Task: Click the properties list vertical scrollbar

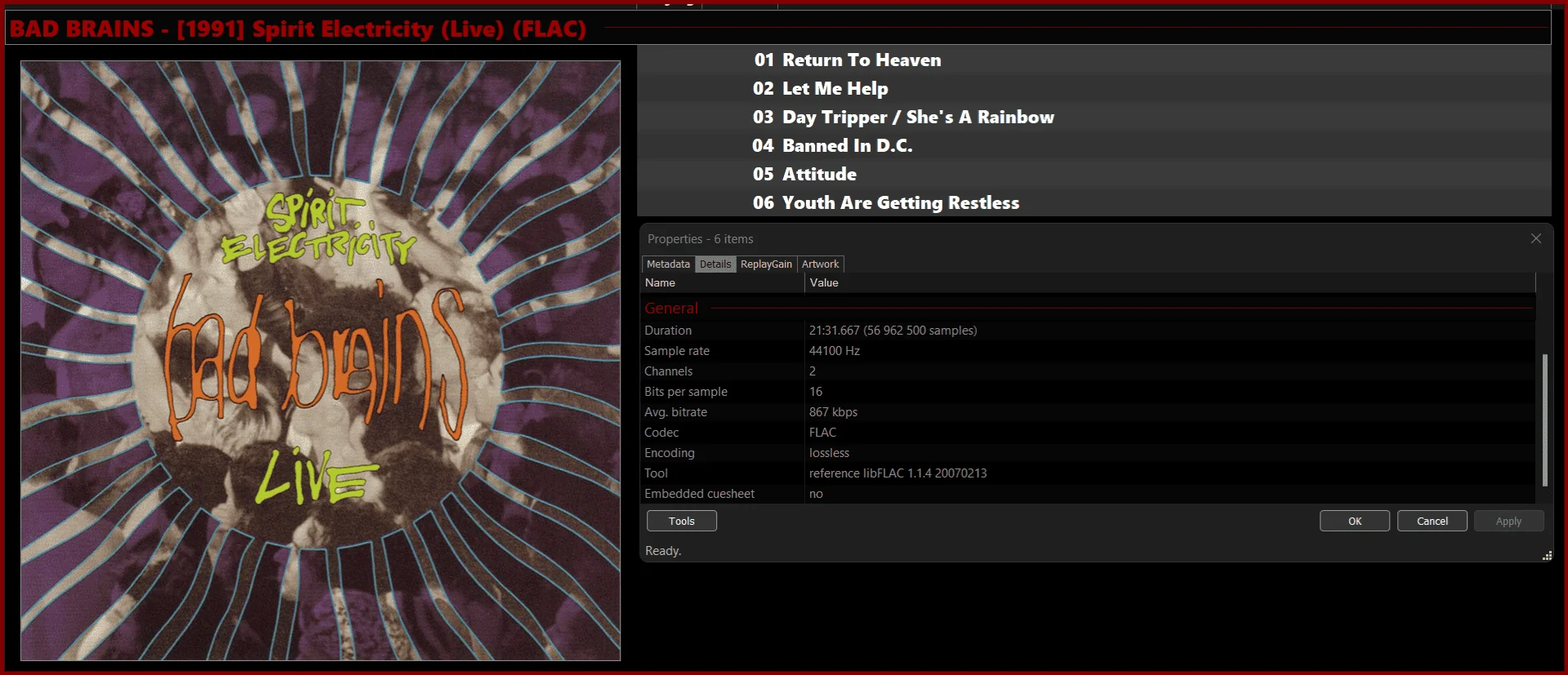Action: (x=1544, y=420)
